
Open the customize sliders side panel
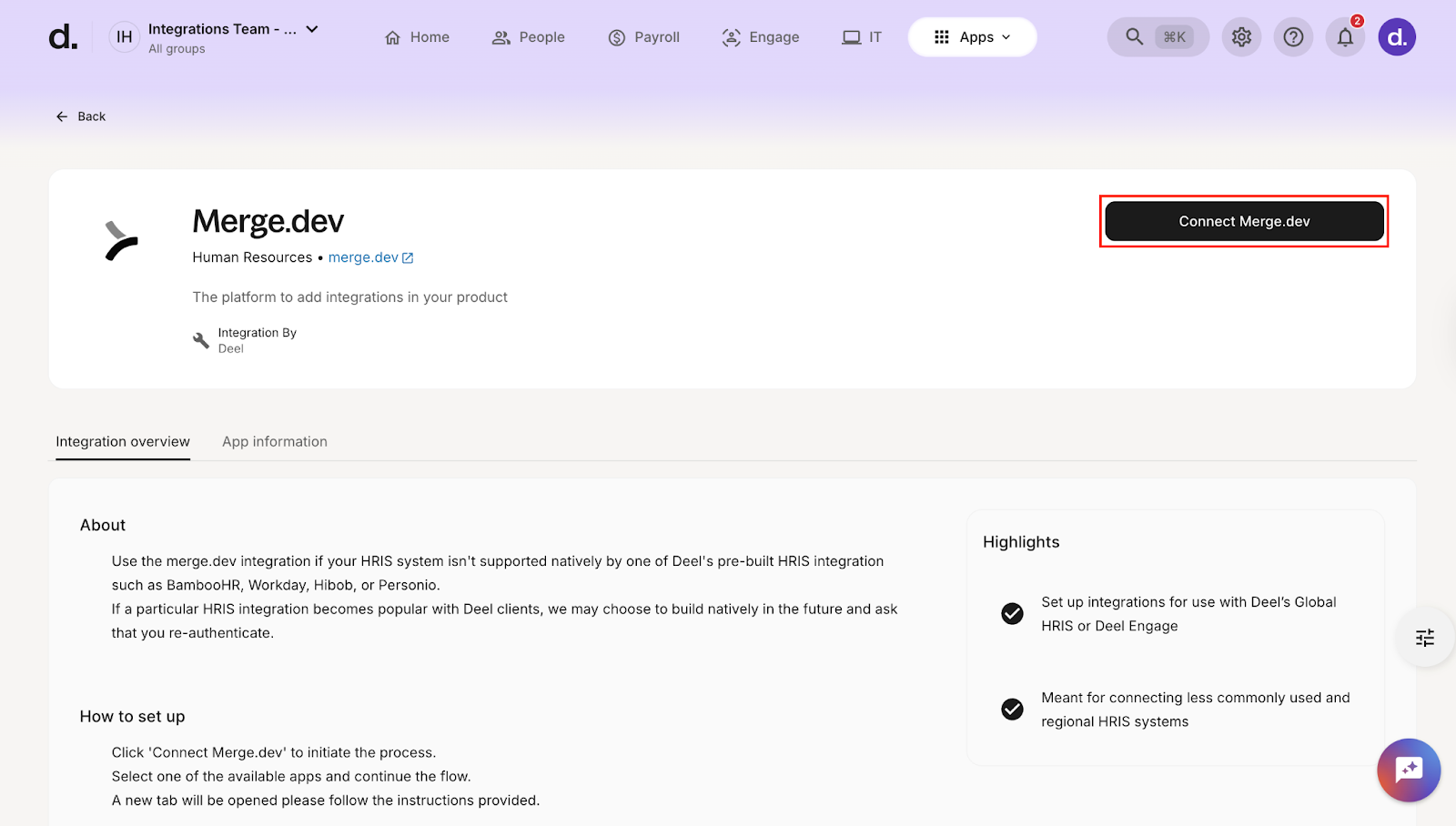pyautogui.click(x=1425, y=638)
